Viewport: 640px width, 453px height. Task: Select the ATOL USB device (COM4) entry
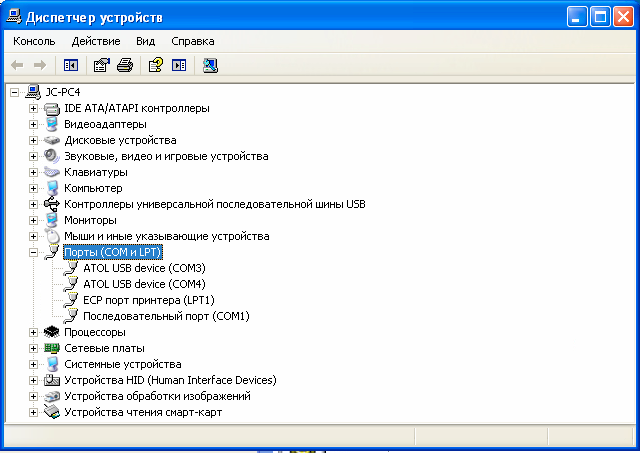click(x=144, y=284)
